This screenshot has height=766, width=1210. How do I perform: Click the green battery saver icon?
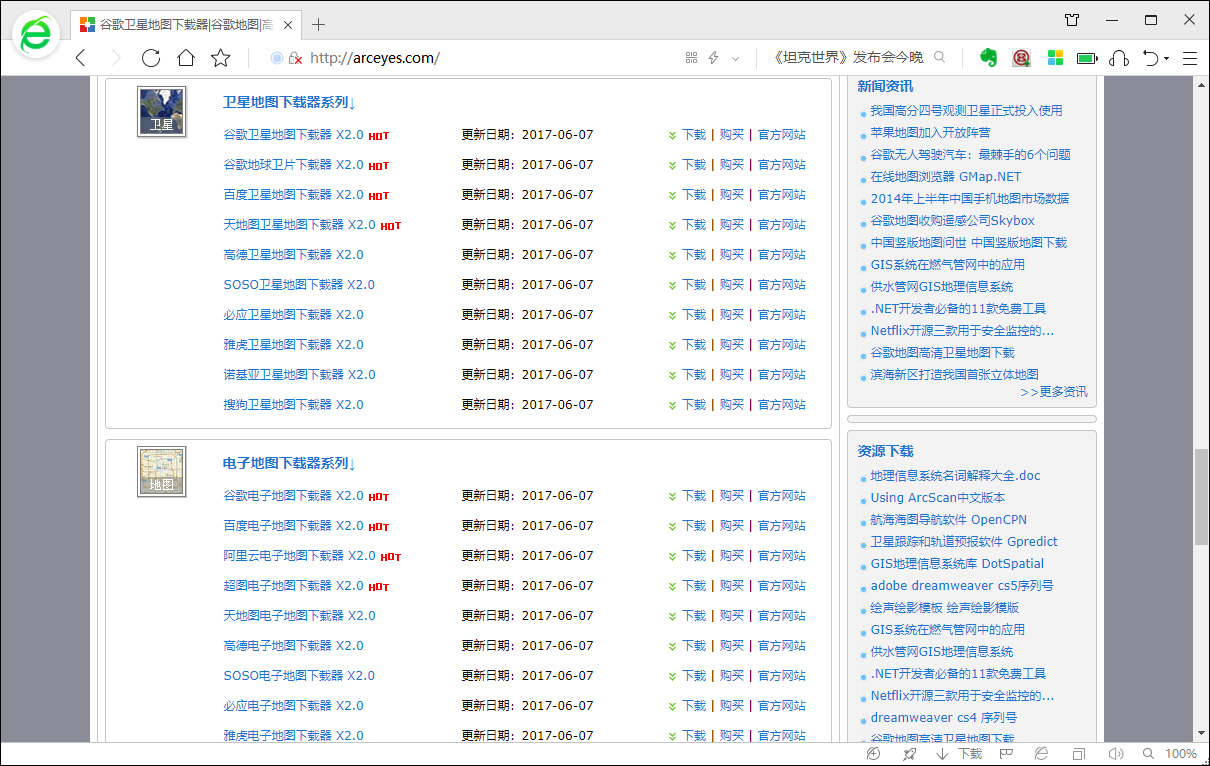click(x=1087, y=58)
